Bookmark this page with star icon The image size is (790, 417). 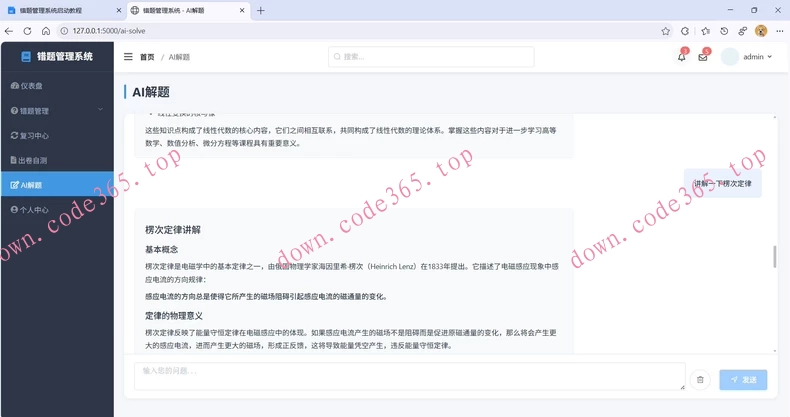(x=666, y=31)
